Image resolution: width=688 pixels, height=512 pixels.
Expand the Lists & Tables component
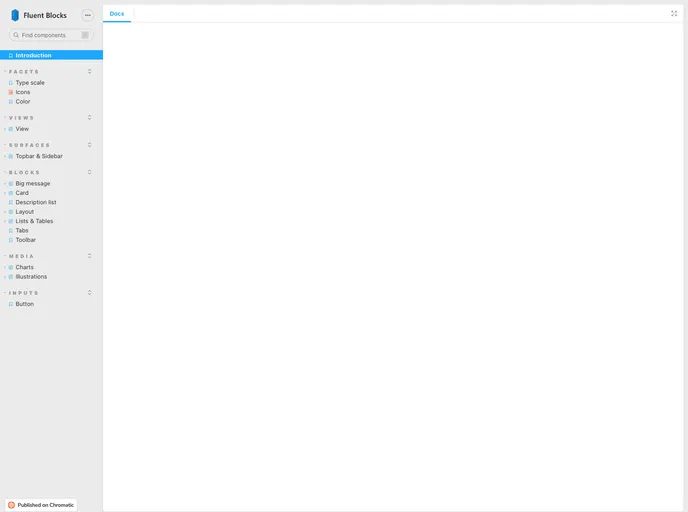pos(34,222)
